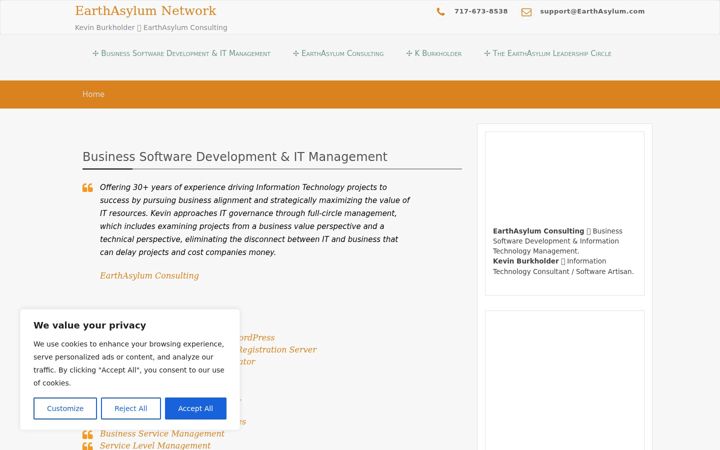Click the envelope email icon
The height and width of the screenshot is (450, 720).
526,12
